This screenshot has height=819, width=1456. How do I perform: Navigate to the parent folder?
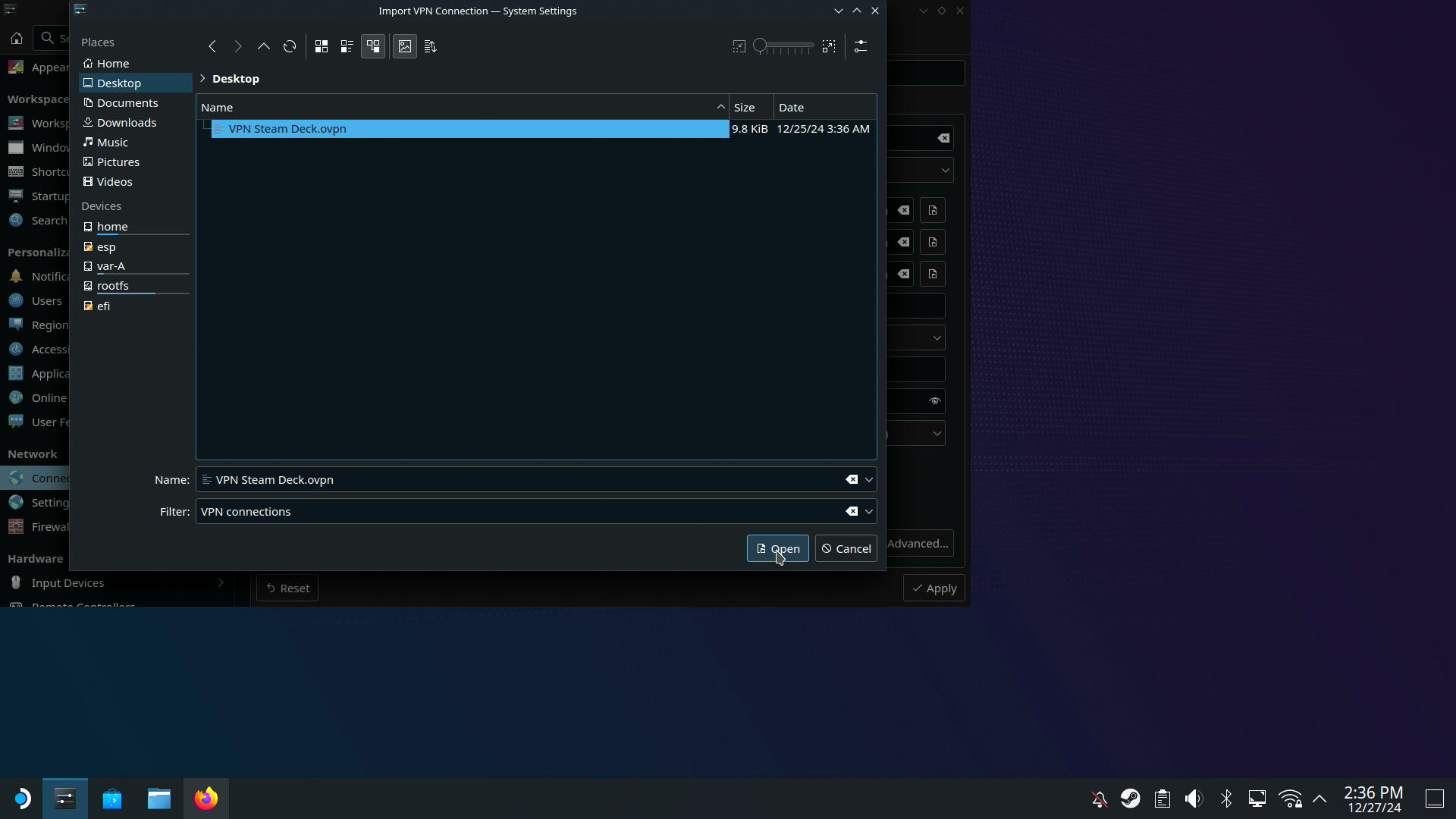pos(264,47)
